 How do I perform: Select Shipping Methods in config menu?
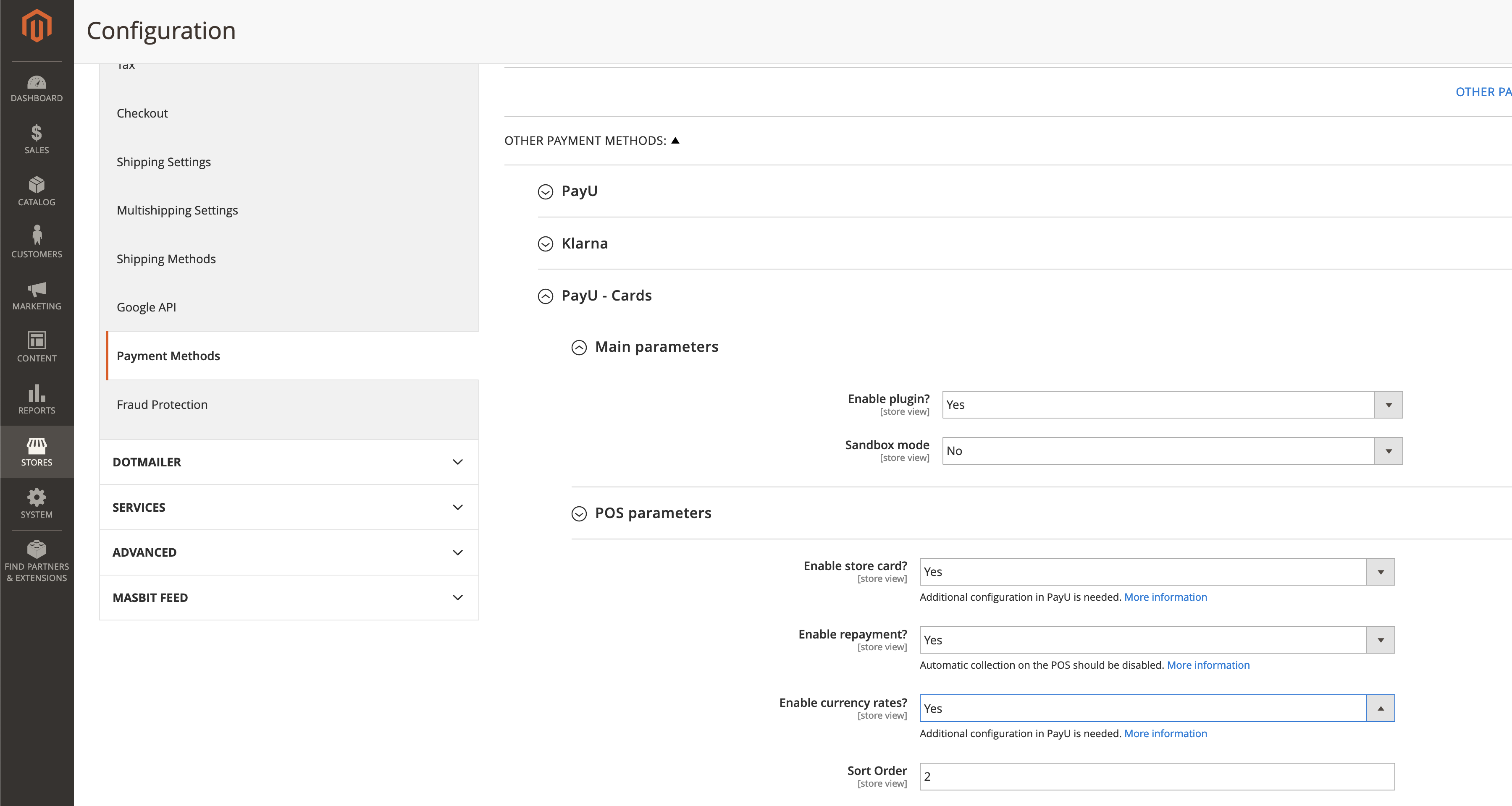(x=166, y=259)
